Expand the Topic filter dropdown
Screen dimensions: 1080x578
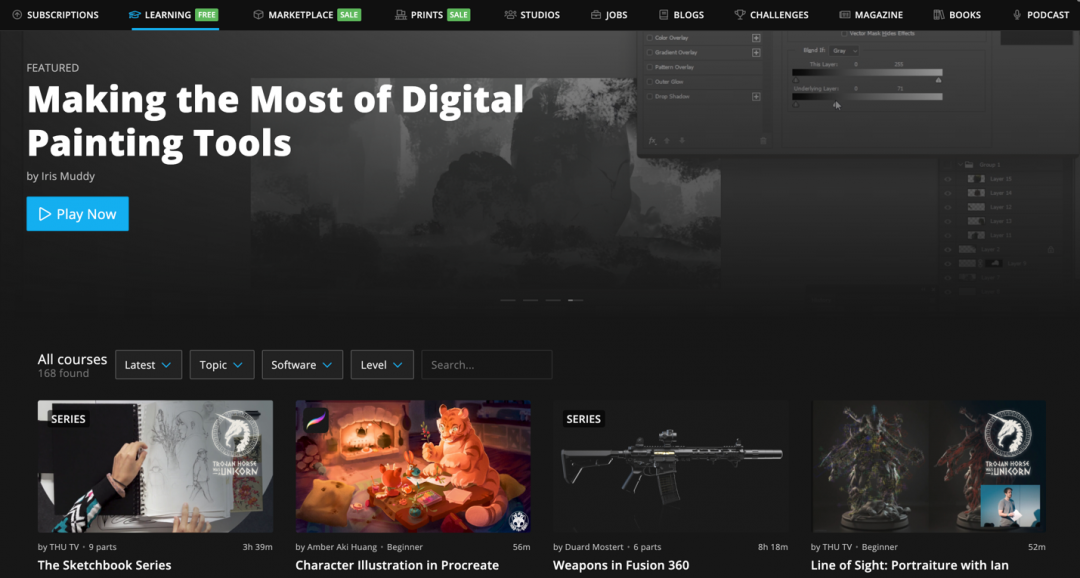pos(222,365)
